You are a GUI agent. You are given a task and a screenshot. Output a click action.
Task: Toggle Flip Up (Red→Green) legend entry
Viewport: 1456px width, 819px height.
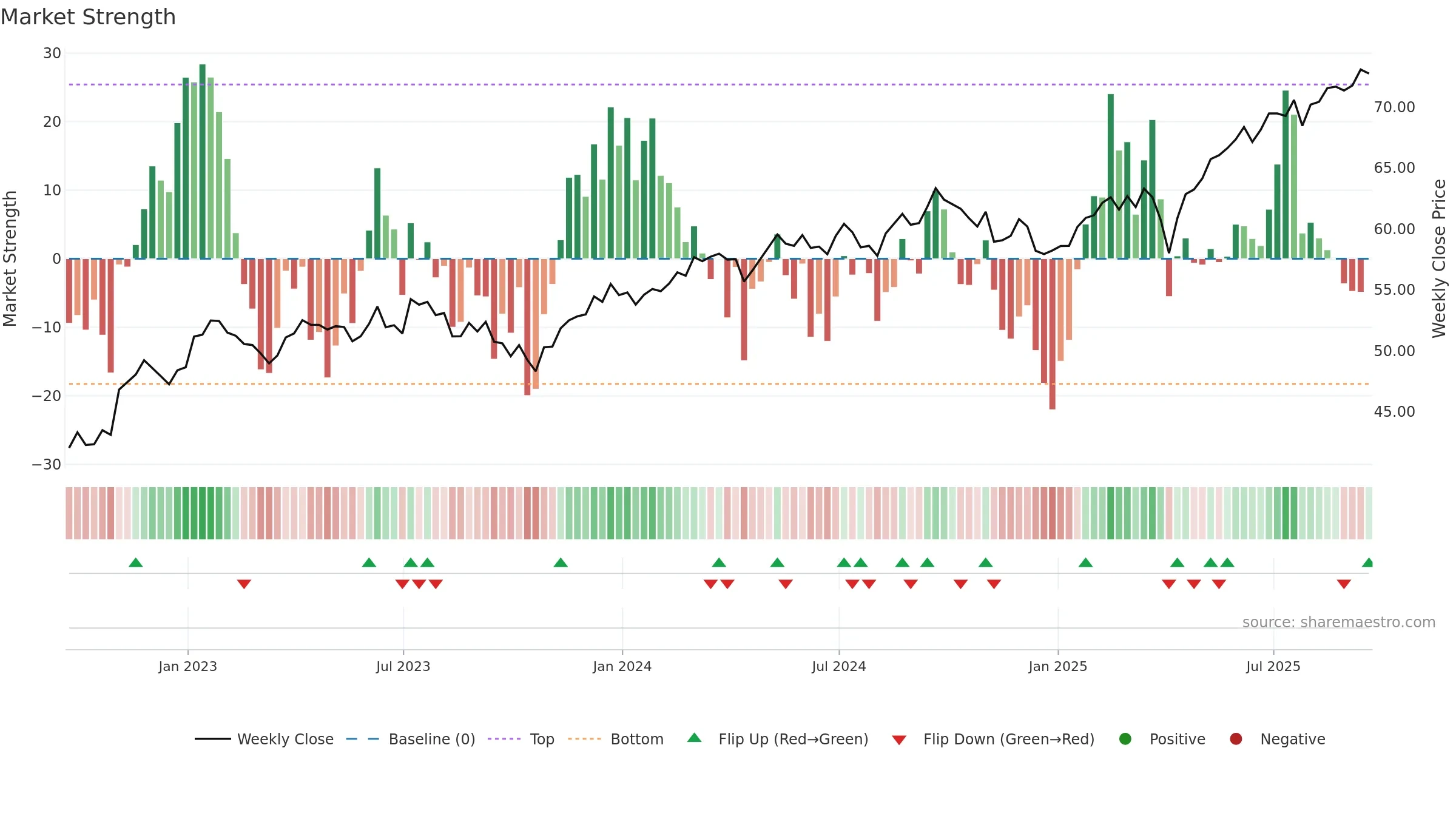point(778,739)
